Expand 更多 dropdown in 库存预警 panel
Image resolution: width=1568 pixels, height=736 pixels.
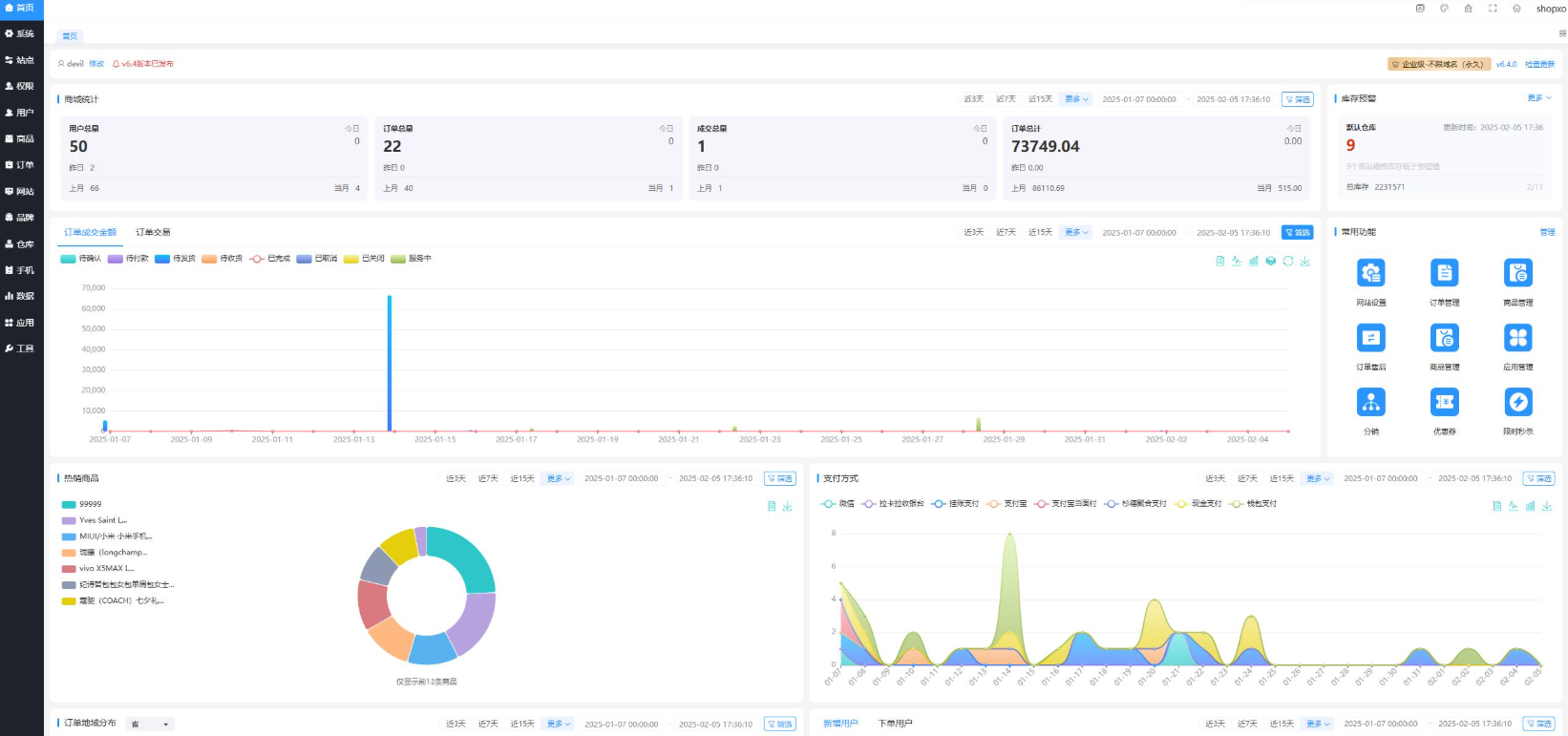[1539, 98]
